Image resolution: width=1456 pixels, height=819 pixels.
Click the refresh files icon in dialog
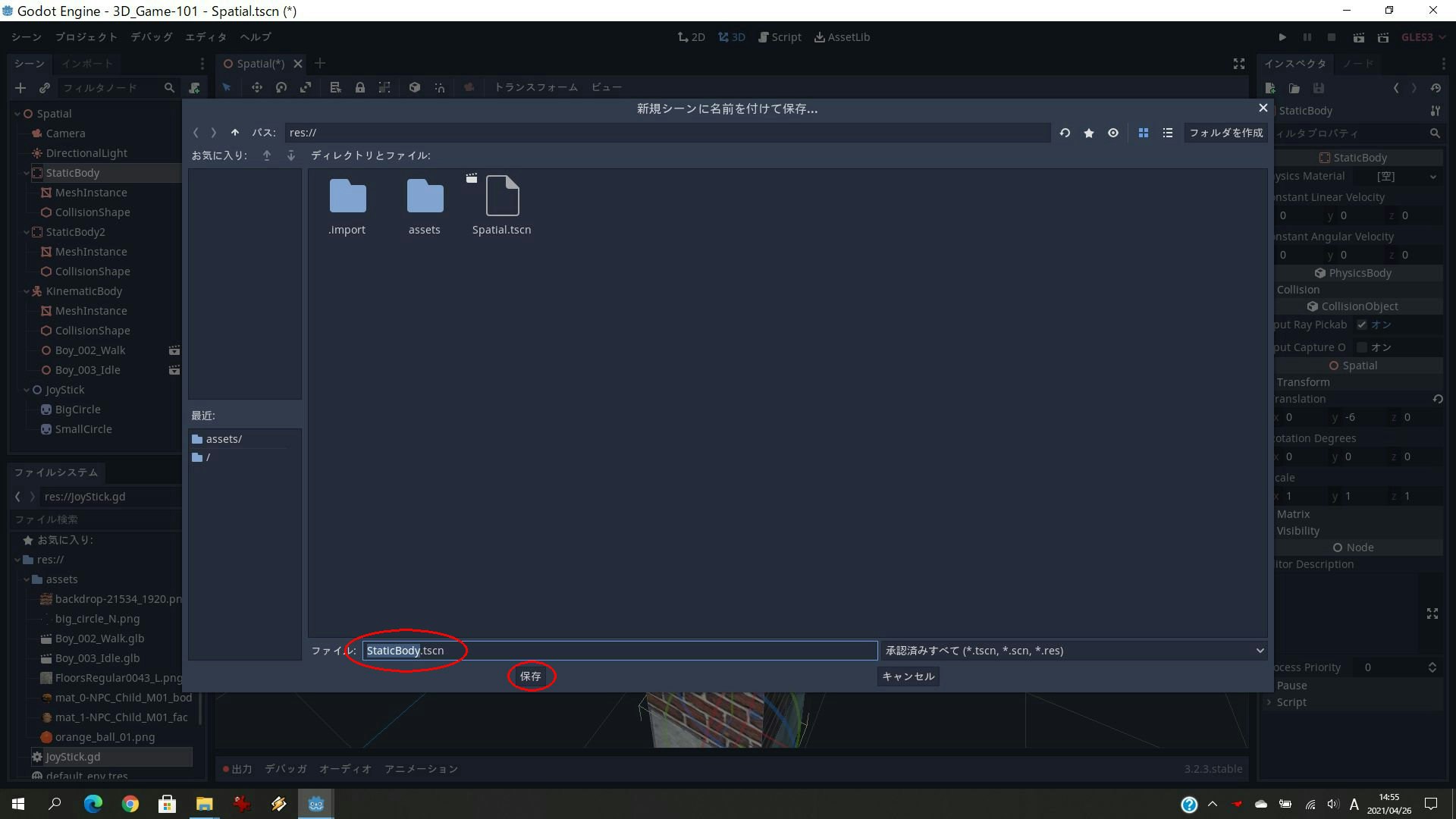pos(1065,133)
